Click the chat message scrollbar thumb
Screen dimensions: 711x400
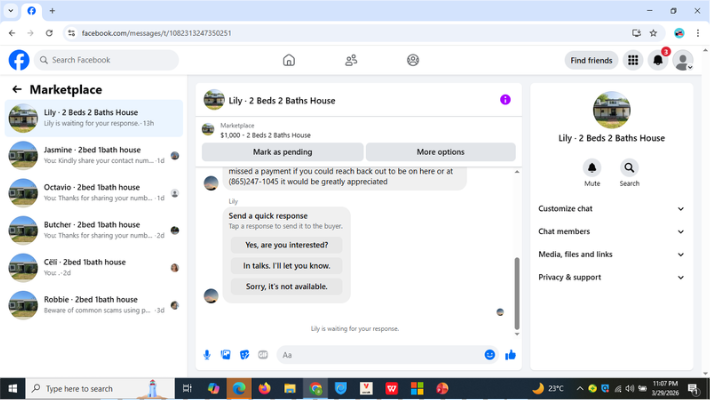click(x=517, y=293)
